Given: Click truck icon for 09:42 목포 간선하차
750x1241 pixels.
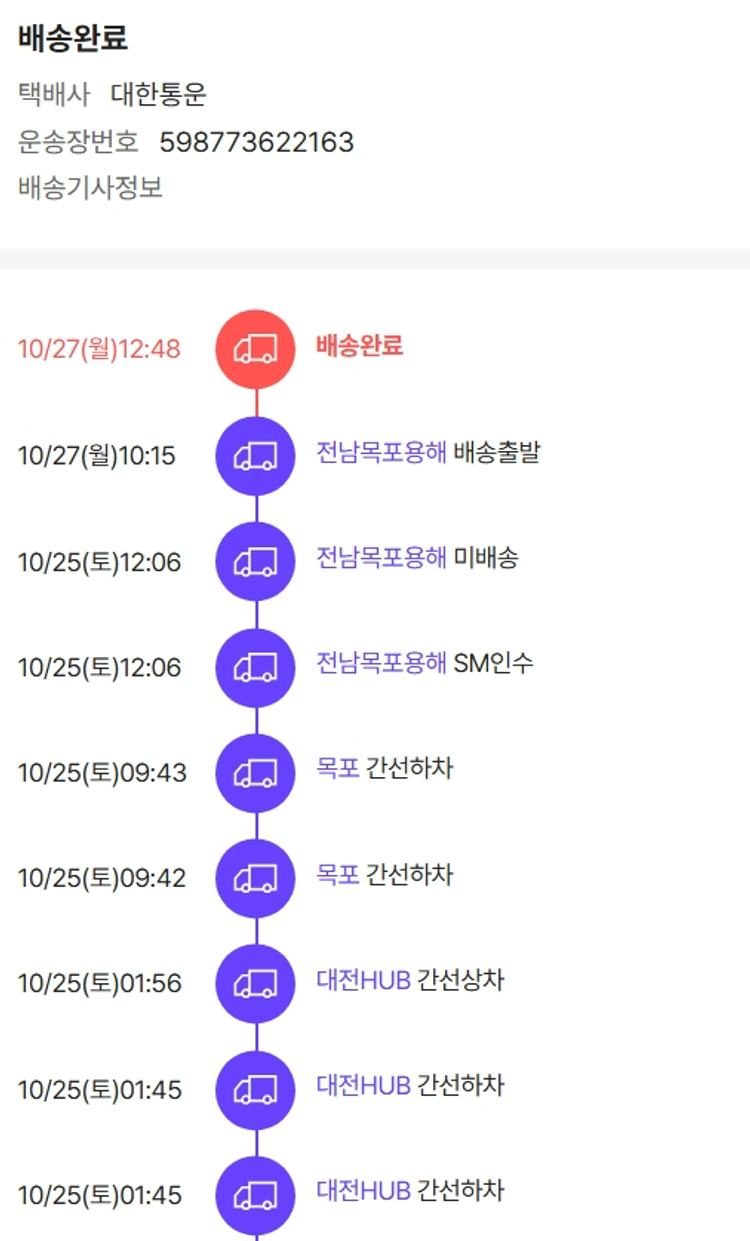Looking at the screenshot, I should pyautogui.click(x=256, y=878).
